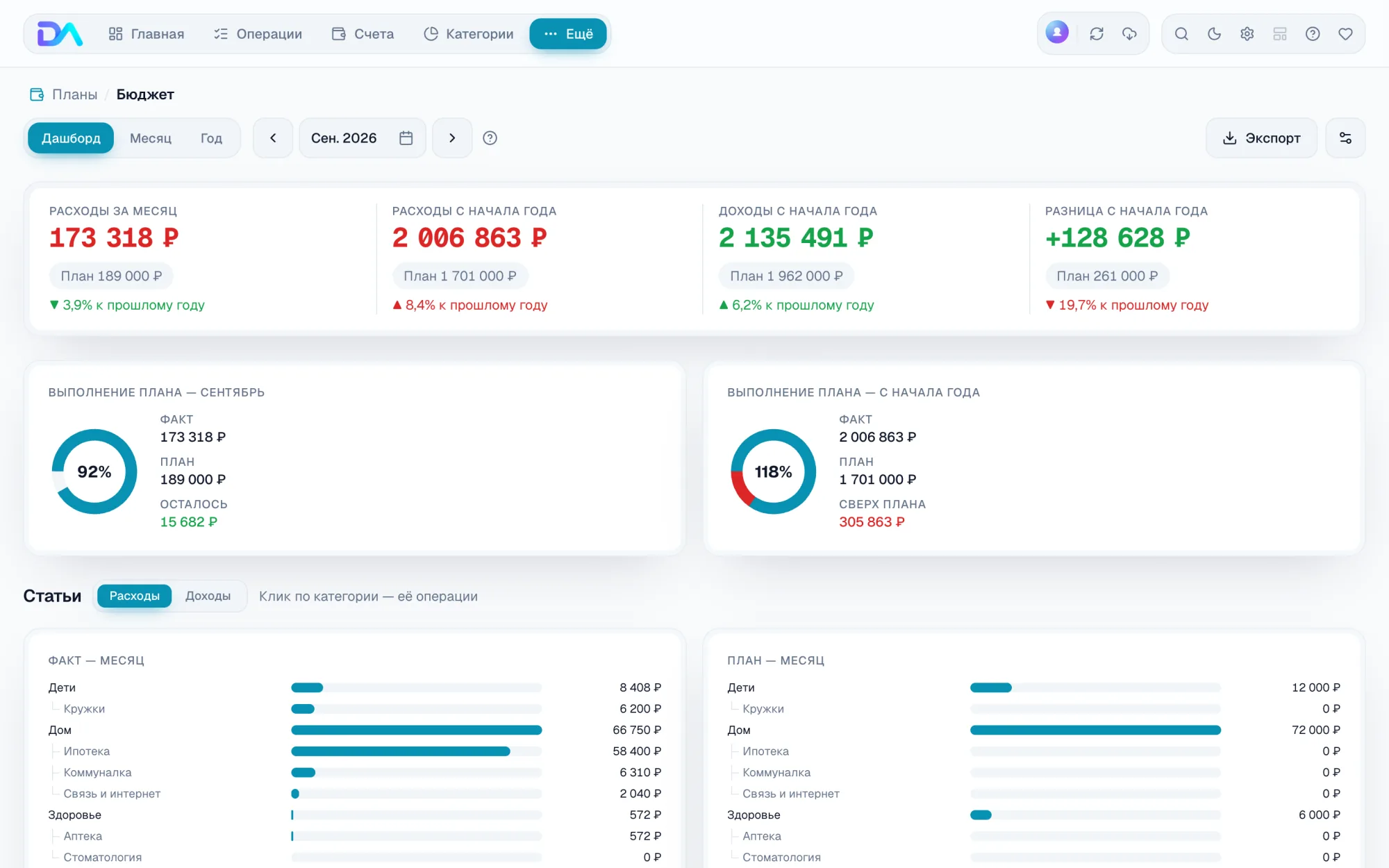The image size is (1389, 868).
Task: Open Категории navigation item
Action: click(x=469, y=33)
